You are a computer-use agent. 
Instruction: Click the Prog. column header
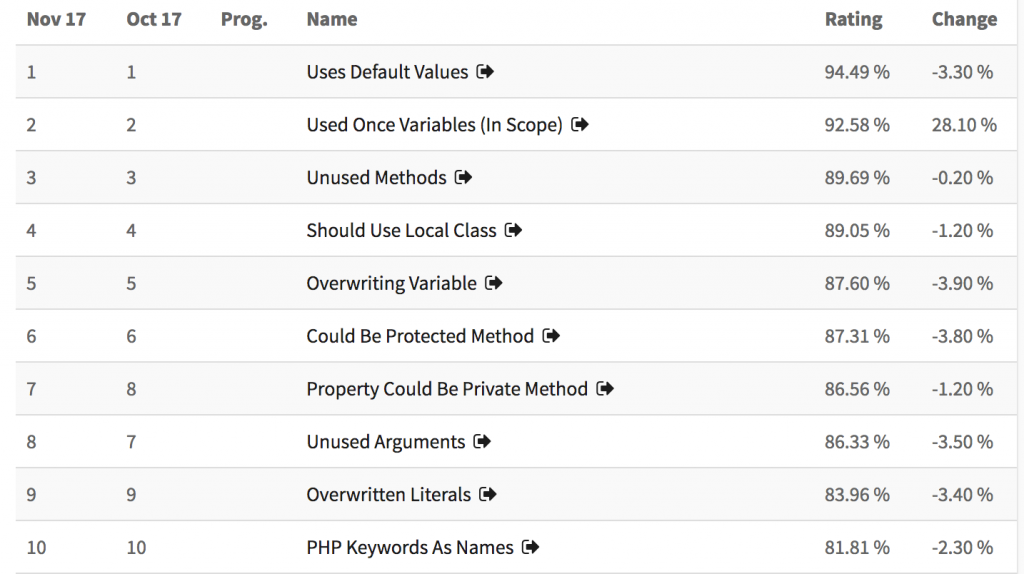[x=244, y=20]
